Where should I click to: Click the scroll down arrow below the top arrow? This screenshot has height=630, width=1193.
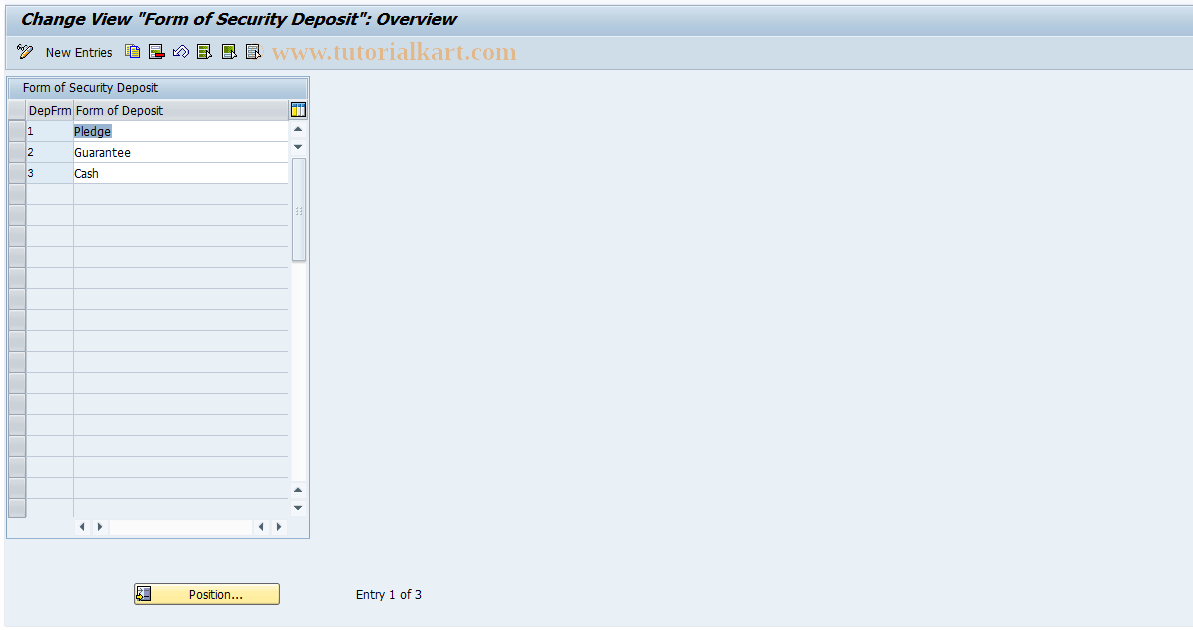298,147
